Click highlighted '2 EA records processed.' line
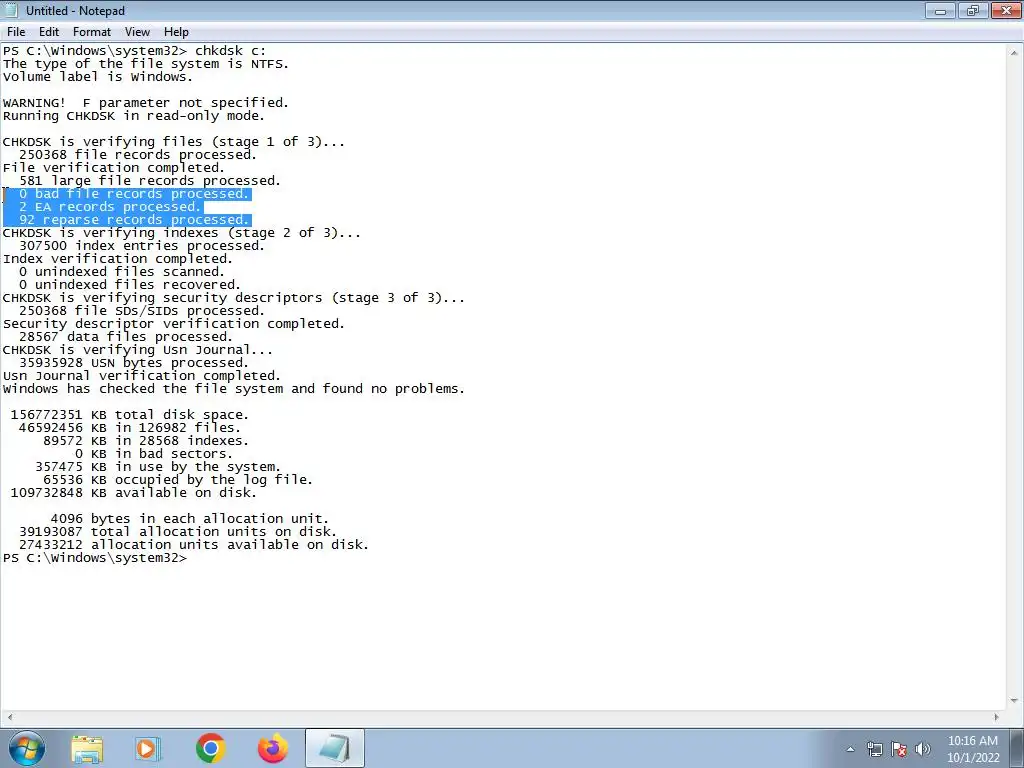 pyautogui.click(x=110, y=207)
